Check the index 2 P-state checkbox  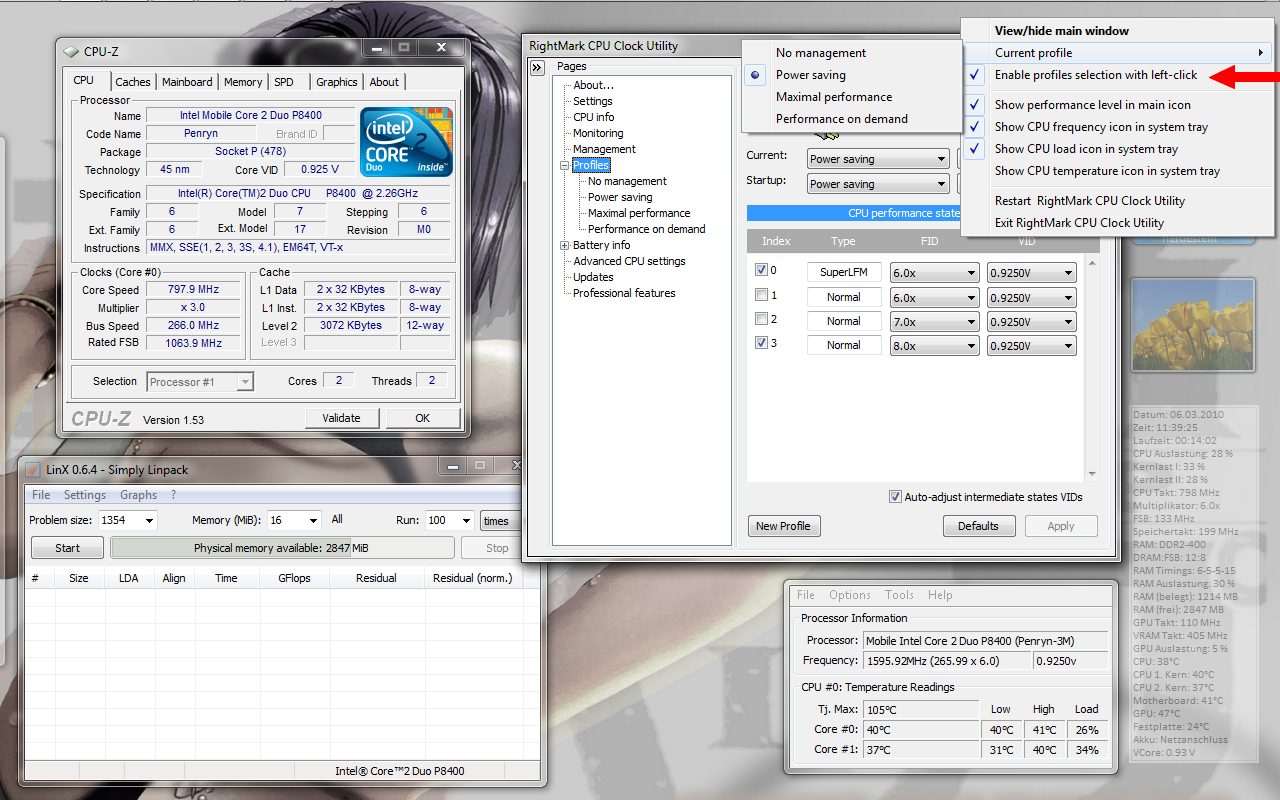coord(762,319)
